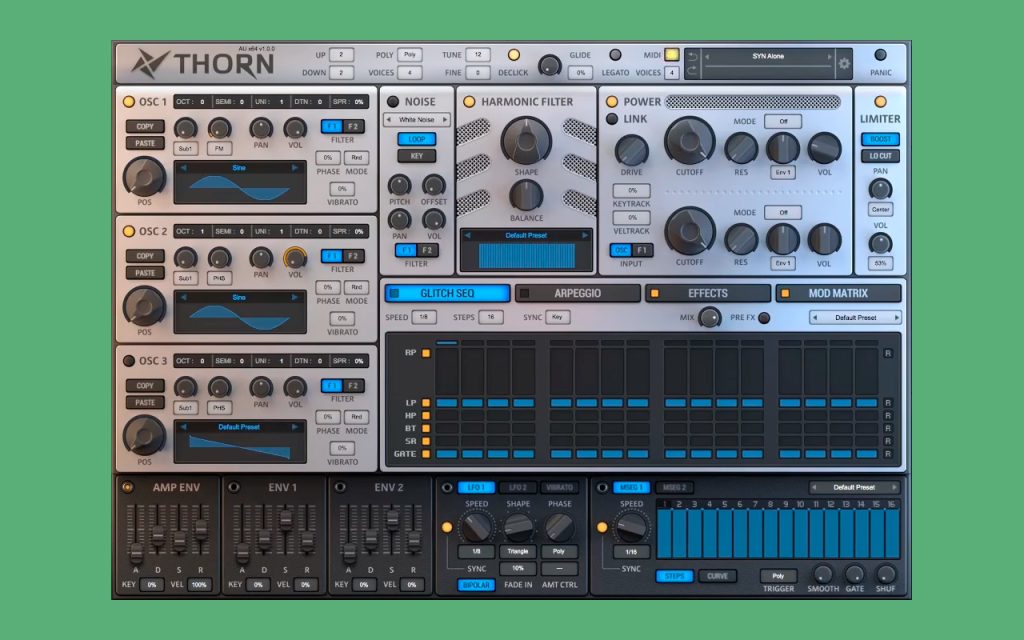This screenshot has height=640, width=1024.
Task: Click the OSC 1 COPY button
Action: click(x=145, y=127)
